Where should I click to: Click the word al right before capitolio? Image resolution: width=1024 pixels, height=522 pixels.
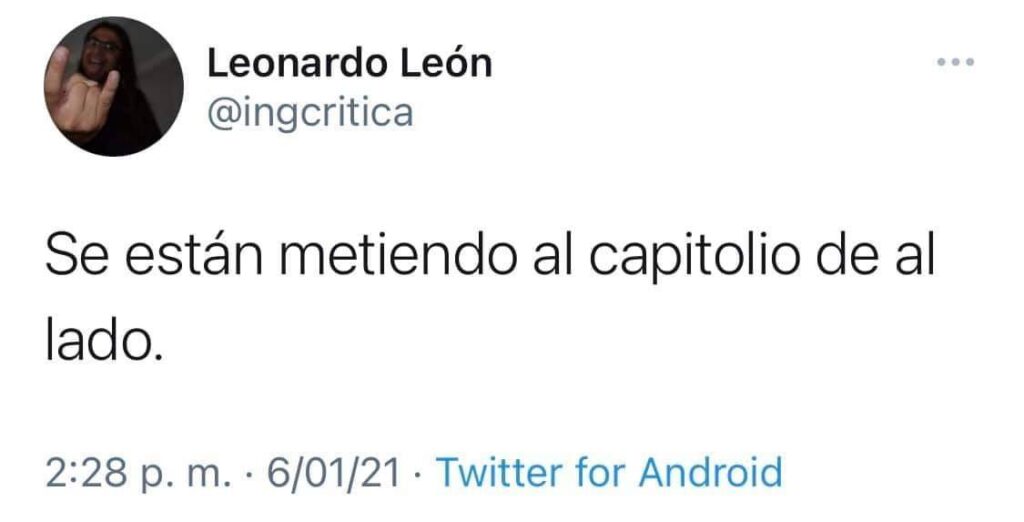[x=550, y=254]
